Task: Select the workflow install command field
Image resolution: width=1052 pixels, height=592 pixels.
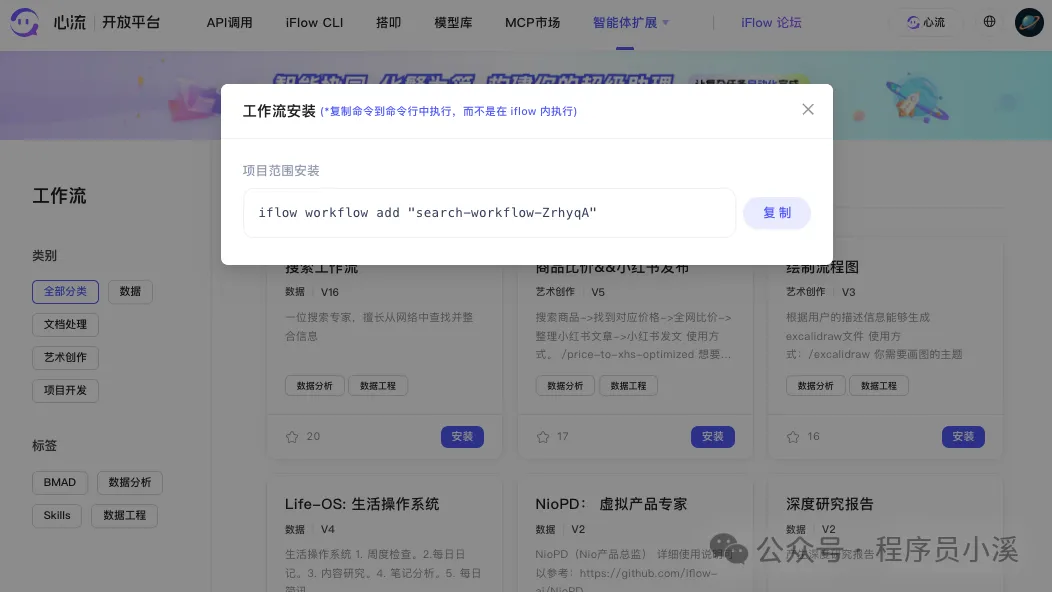Action: (489, 212)
